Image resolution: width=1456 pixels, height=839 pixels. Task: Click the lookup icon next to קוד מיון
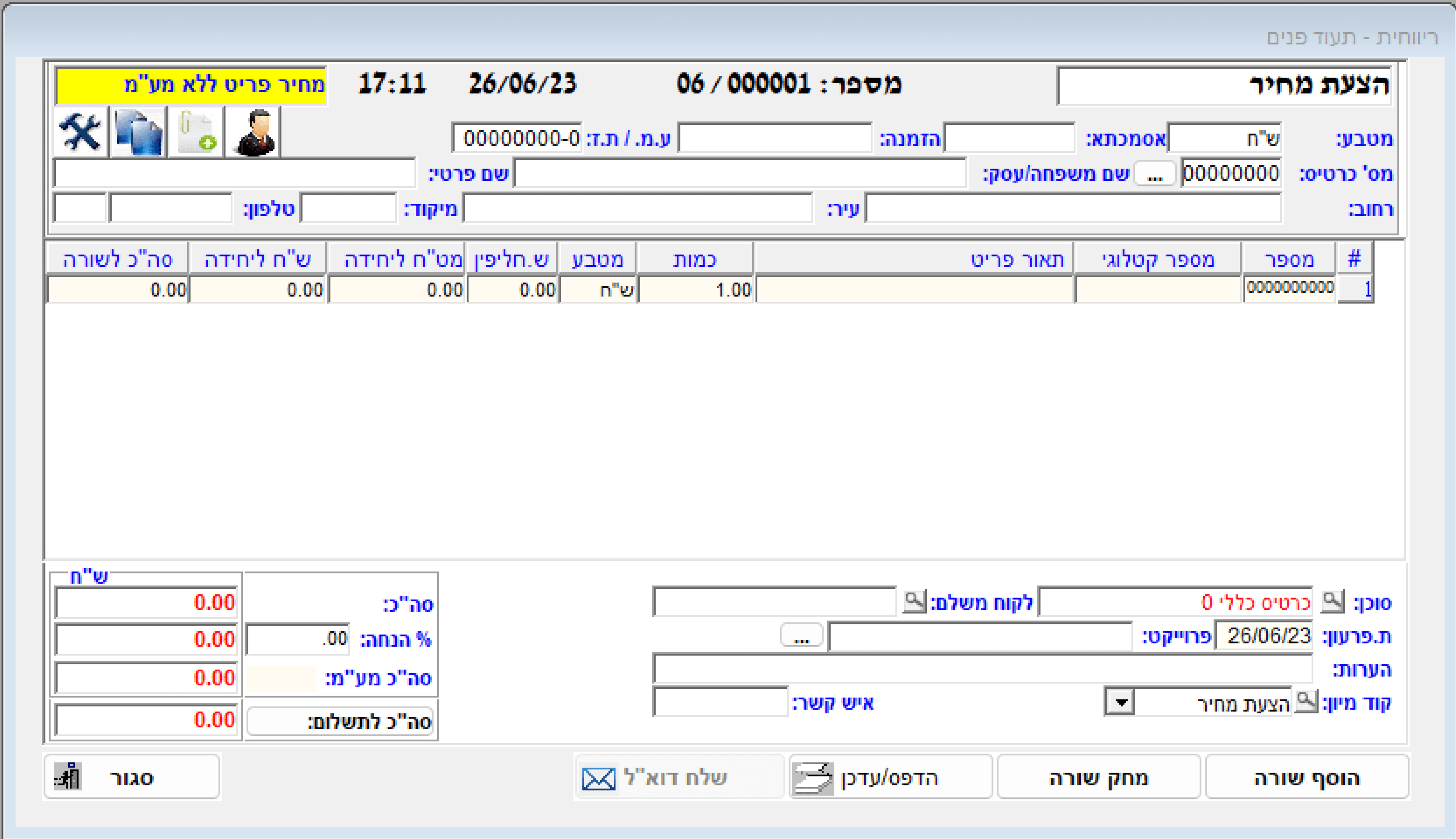click(1305, 701)
